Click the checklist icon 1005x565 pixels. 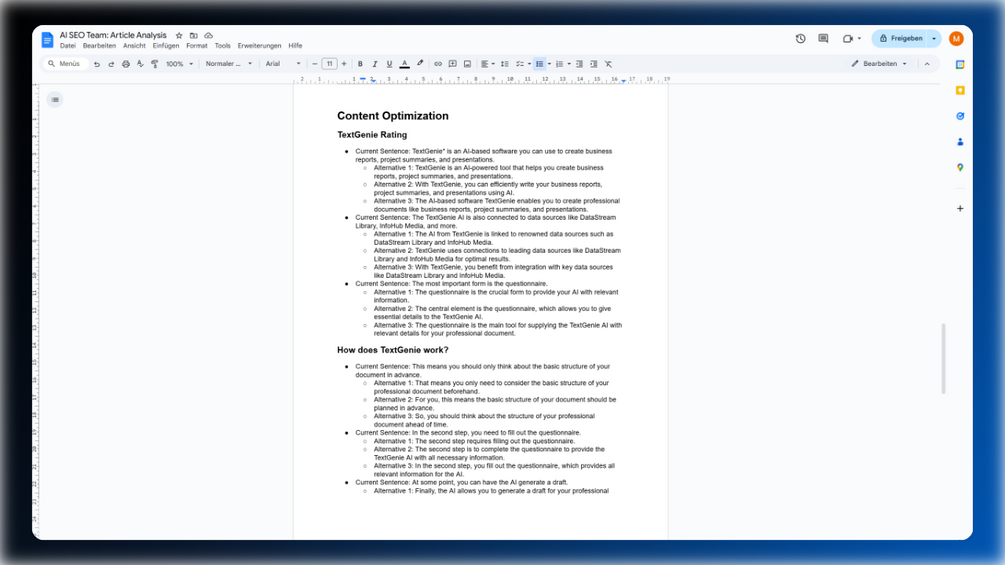point(520,64)
